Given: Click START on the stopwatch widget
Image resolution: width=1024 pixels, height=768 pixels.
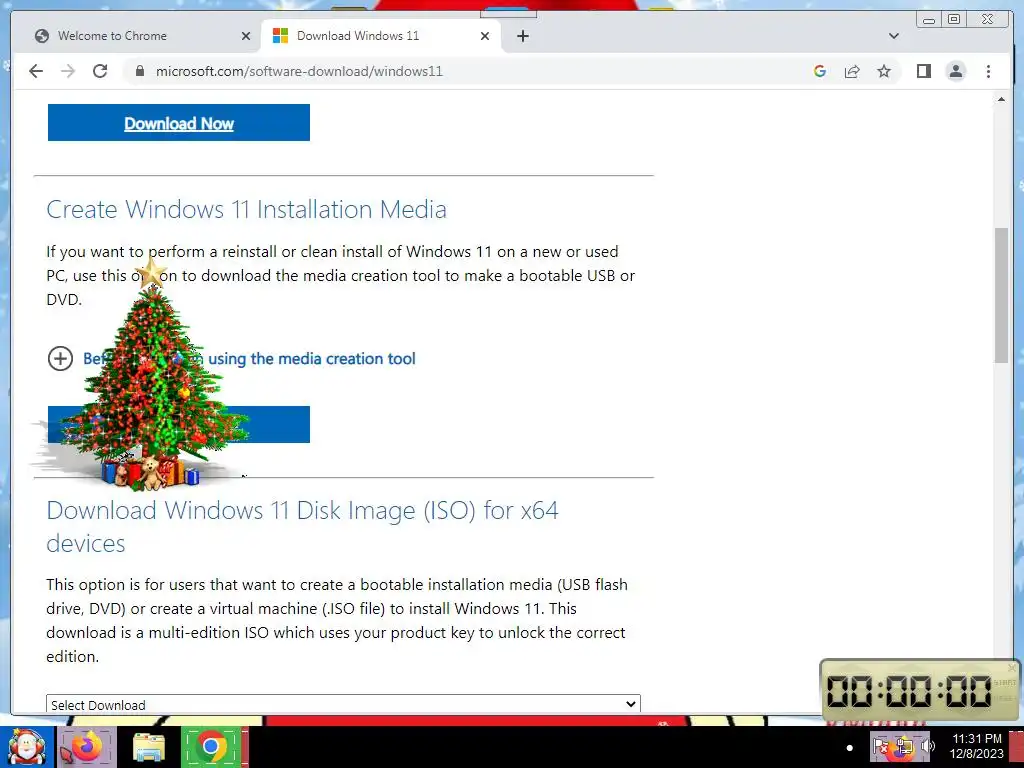Looking at the screenshot, I should click(x=1004, y=683).
